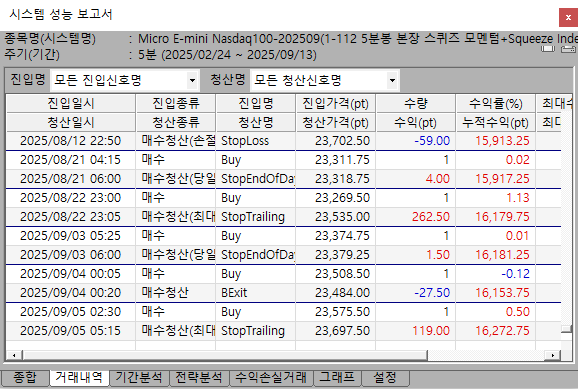The width and height of the screenshot is (578, 389).
Task: Click the 청산가격(pt) column header
Action: [x=335, y=122]
